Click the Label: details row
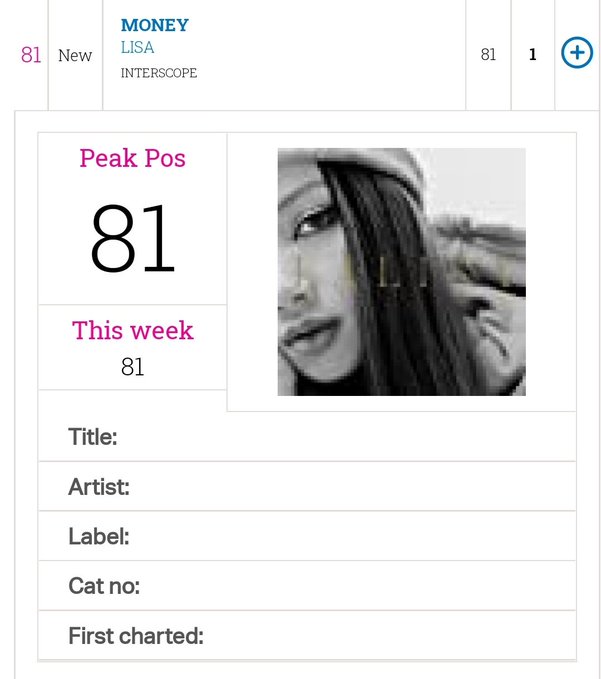Image resolution: width=601 pixels, height=679 pixels. pyautogui.click(x=307, y=536)
